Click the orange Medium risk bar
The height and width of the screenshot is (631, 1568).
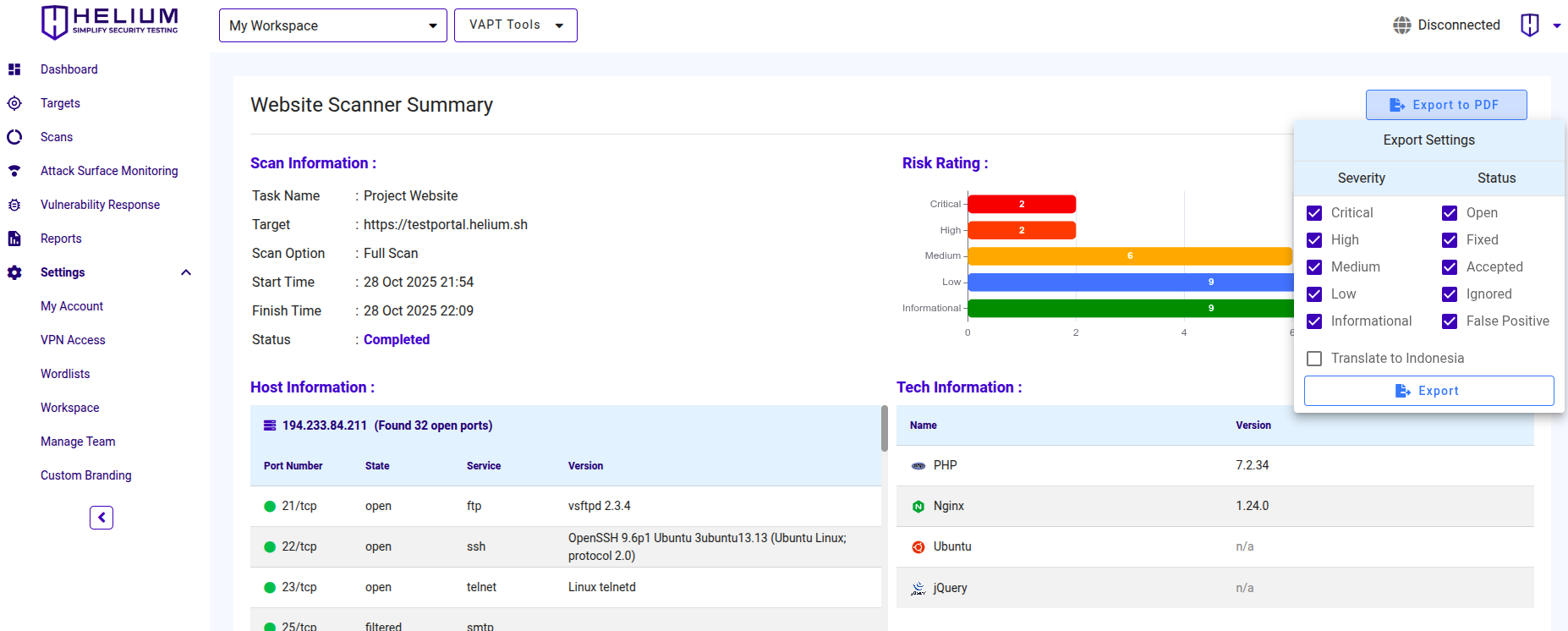tap(1129, 256)
